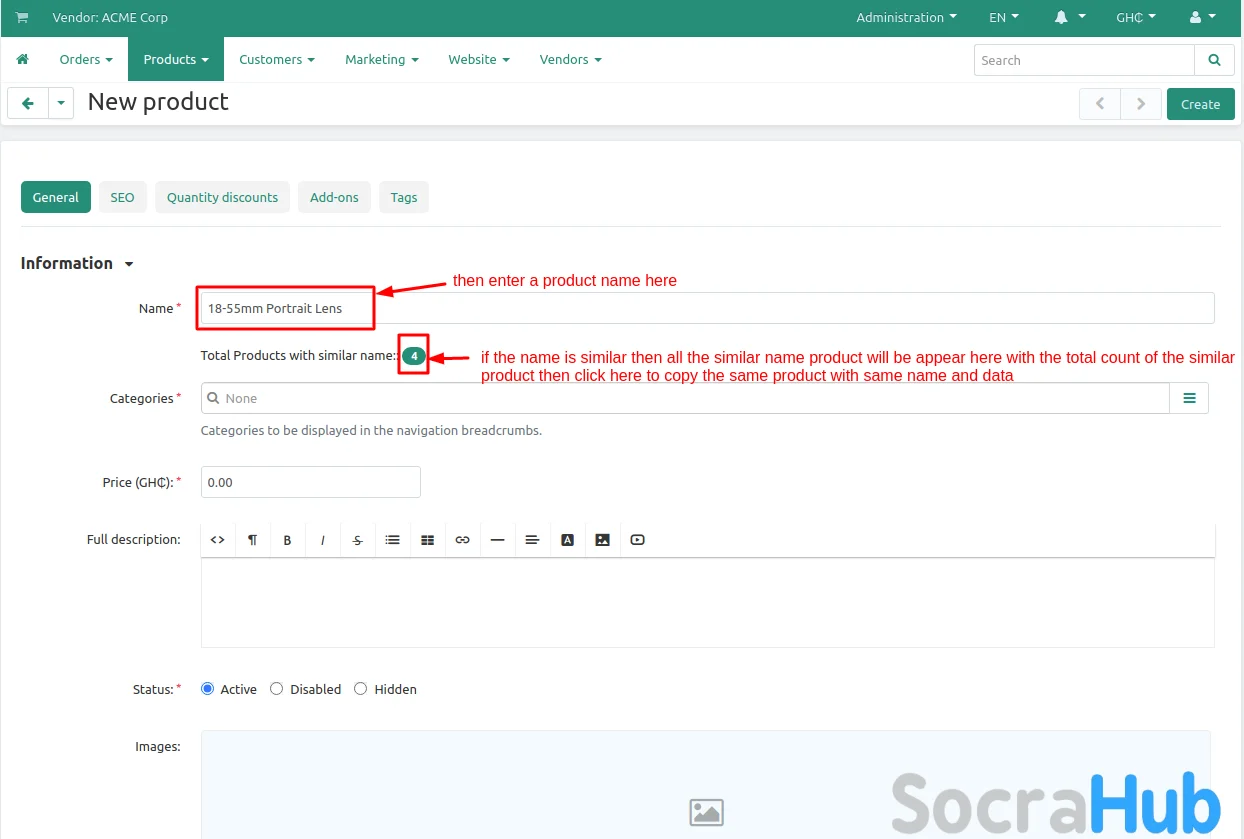The image size is (1244, 839).
Task: Insert horizontal line in editor
Action: (498, 540)
